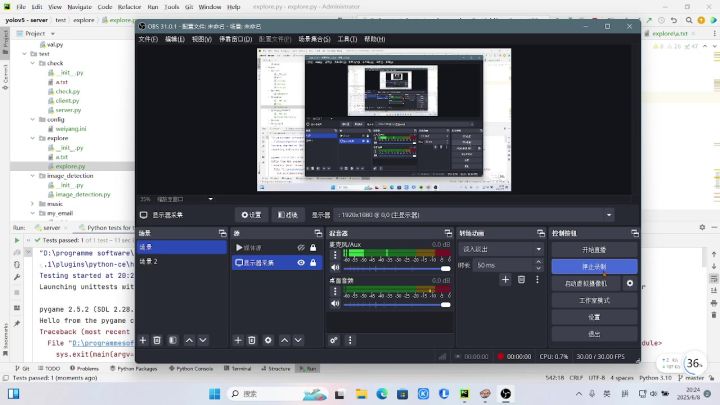This screenshot has width=720, height=405.
Task: Mute the 麦克风/Aux speaker icon
Action: pyautogui.click(x=335, y=268)
